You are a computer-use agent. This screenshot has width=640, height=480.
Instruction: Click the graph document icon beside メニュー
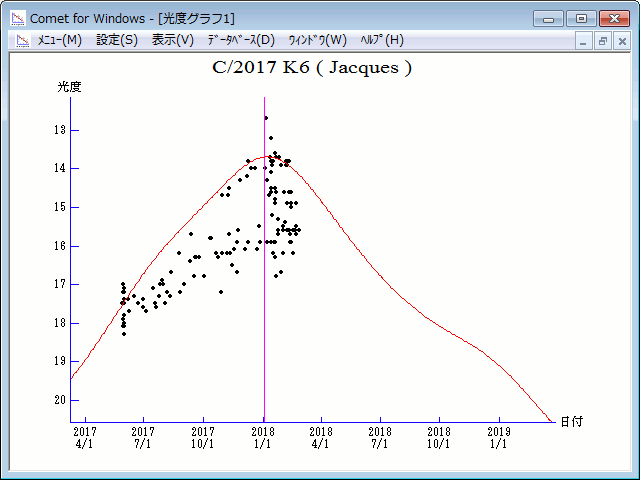tap(20, 40)
